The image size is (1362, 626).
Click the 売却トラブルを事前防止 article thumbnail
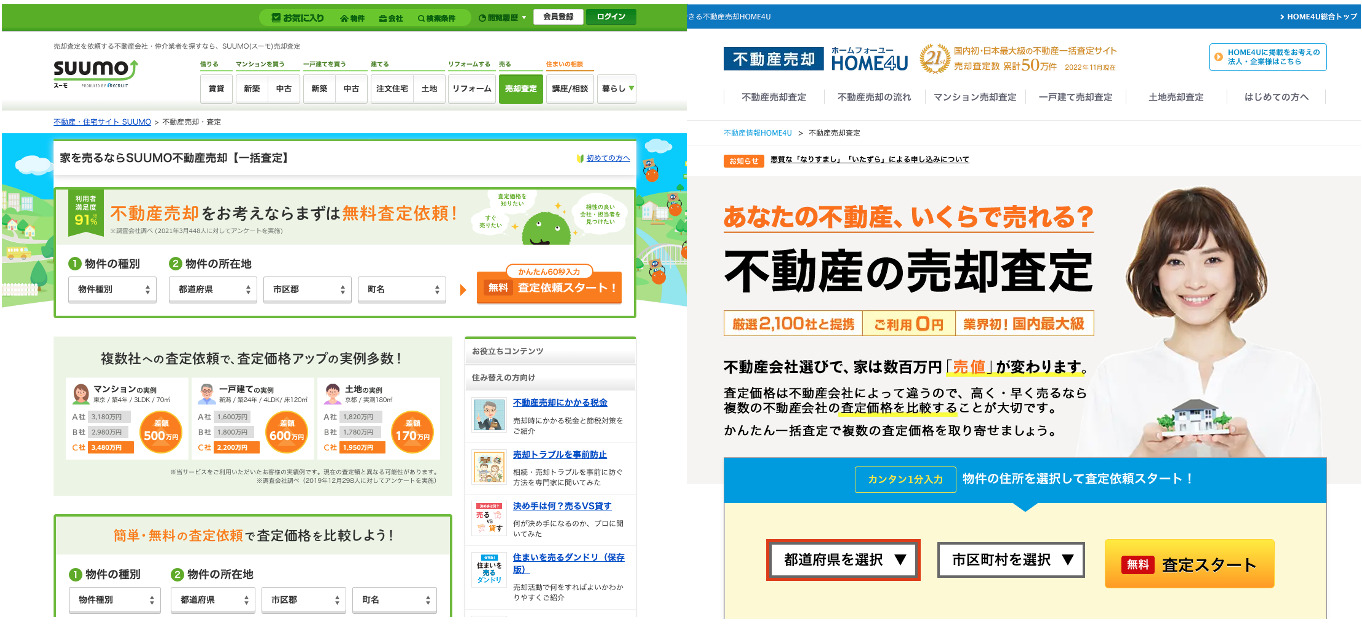pyautogui.click(x=489, y=466)
